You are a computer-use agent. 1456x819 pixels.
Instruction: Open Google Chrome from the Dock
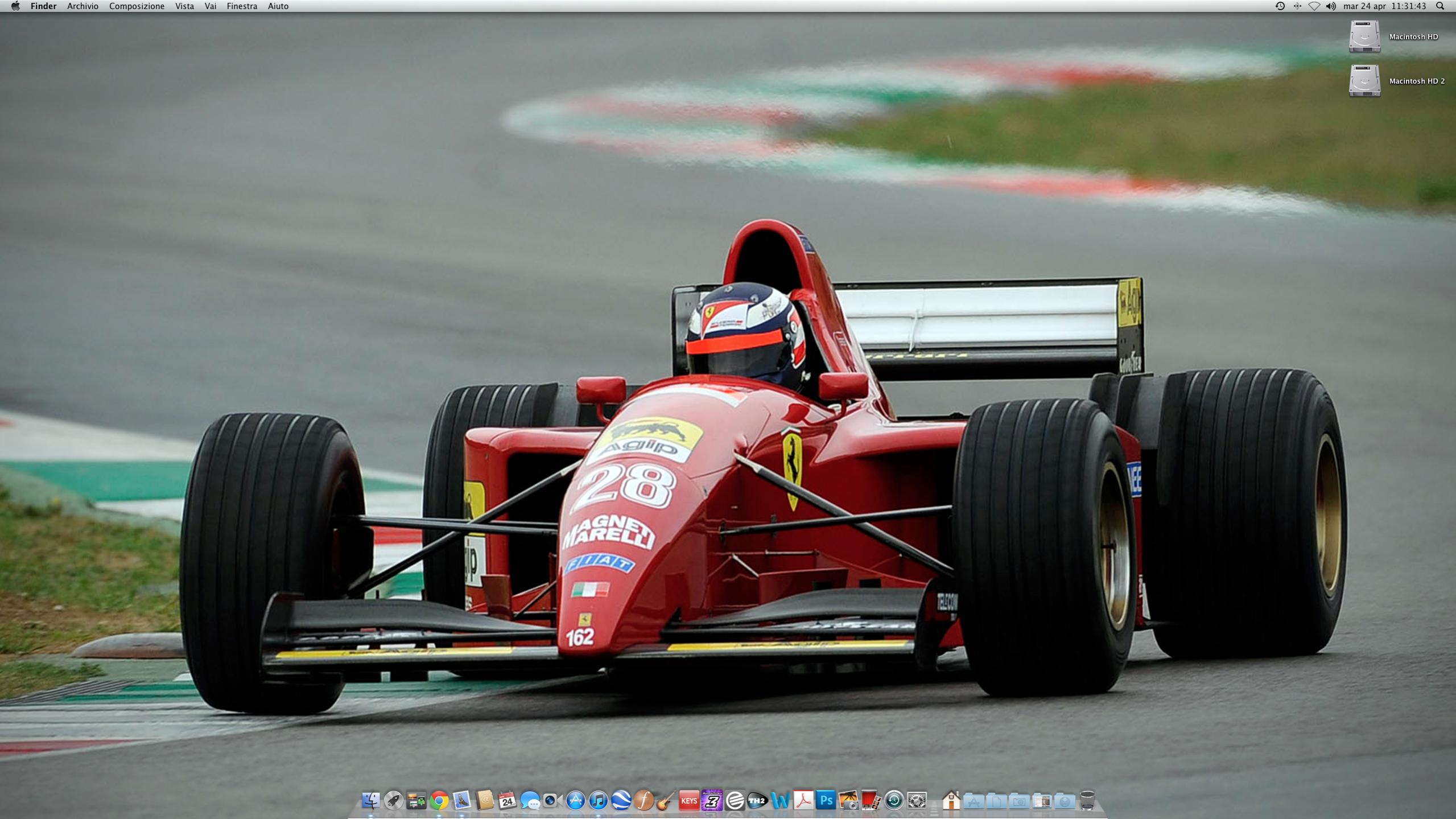coord(439,801)
